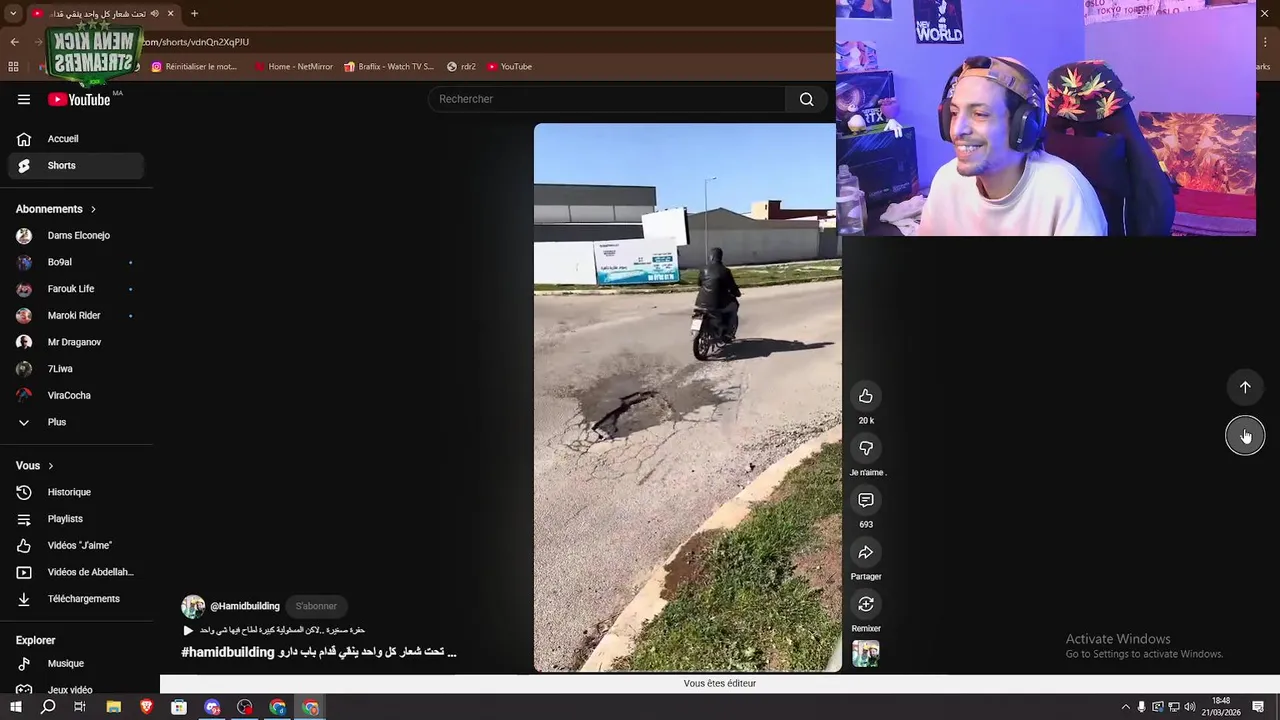Open the @Hamidbuilding channel name link
The image size is (1280, 720).
[x=245, y=606]
